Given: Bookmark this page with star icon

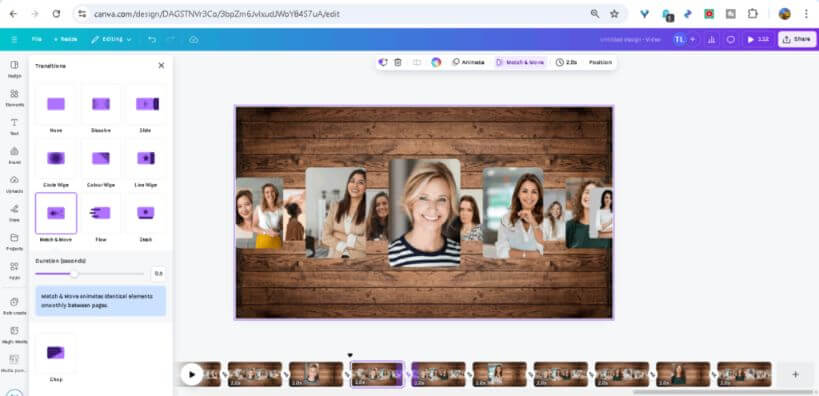Looking at the screenshot, I should (614, 14).
